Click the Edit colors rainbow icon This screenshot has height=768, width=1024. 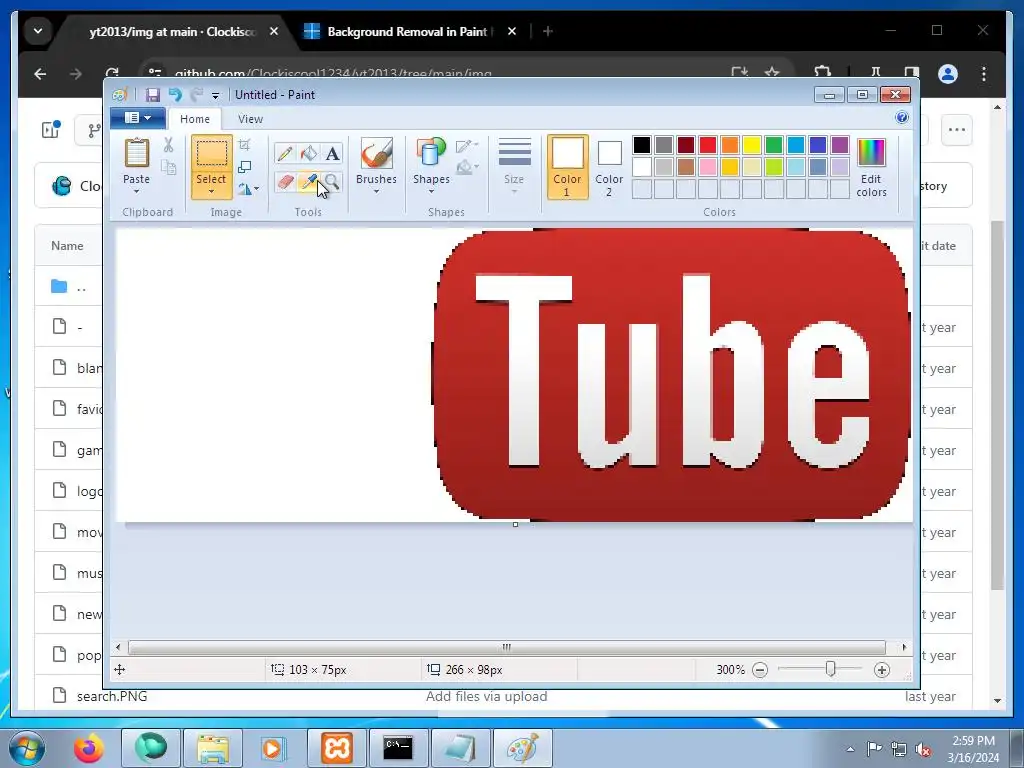pos(871,153)
